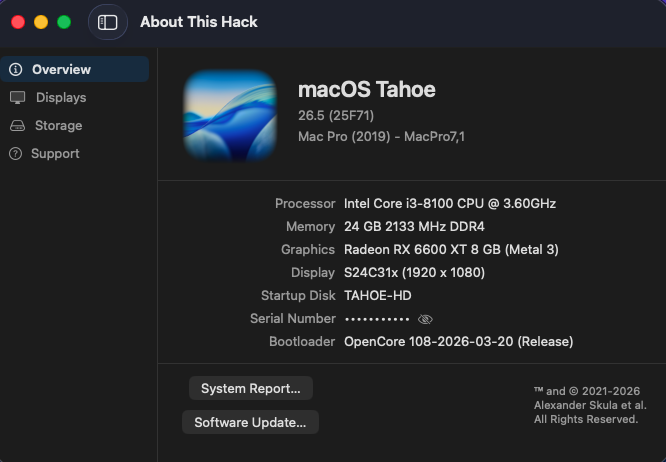
Task: Click the Display field label
Action: (x=313, y=272)
